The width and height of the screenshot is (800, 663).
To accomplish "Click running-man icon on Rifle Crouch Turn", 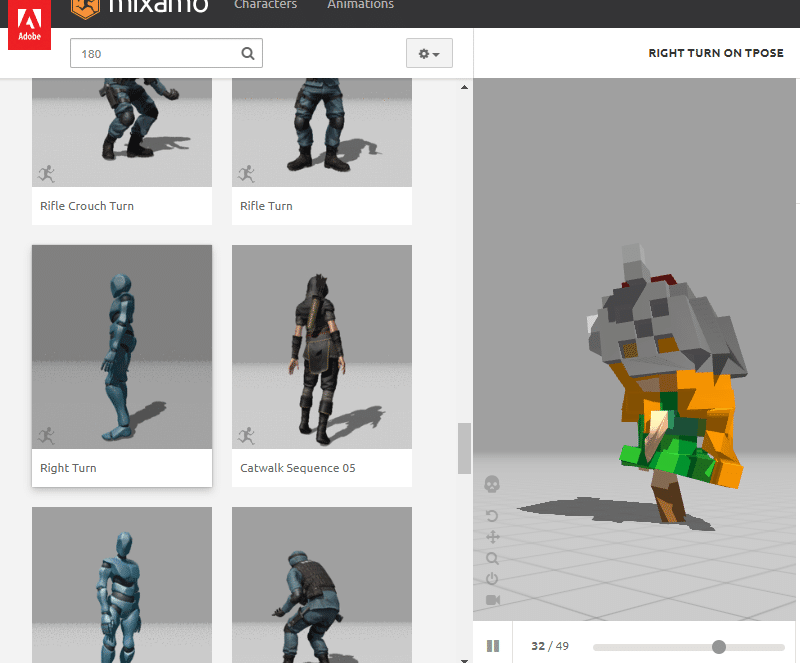I will coord(46,174).
